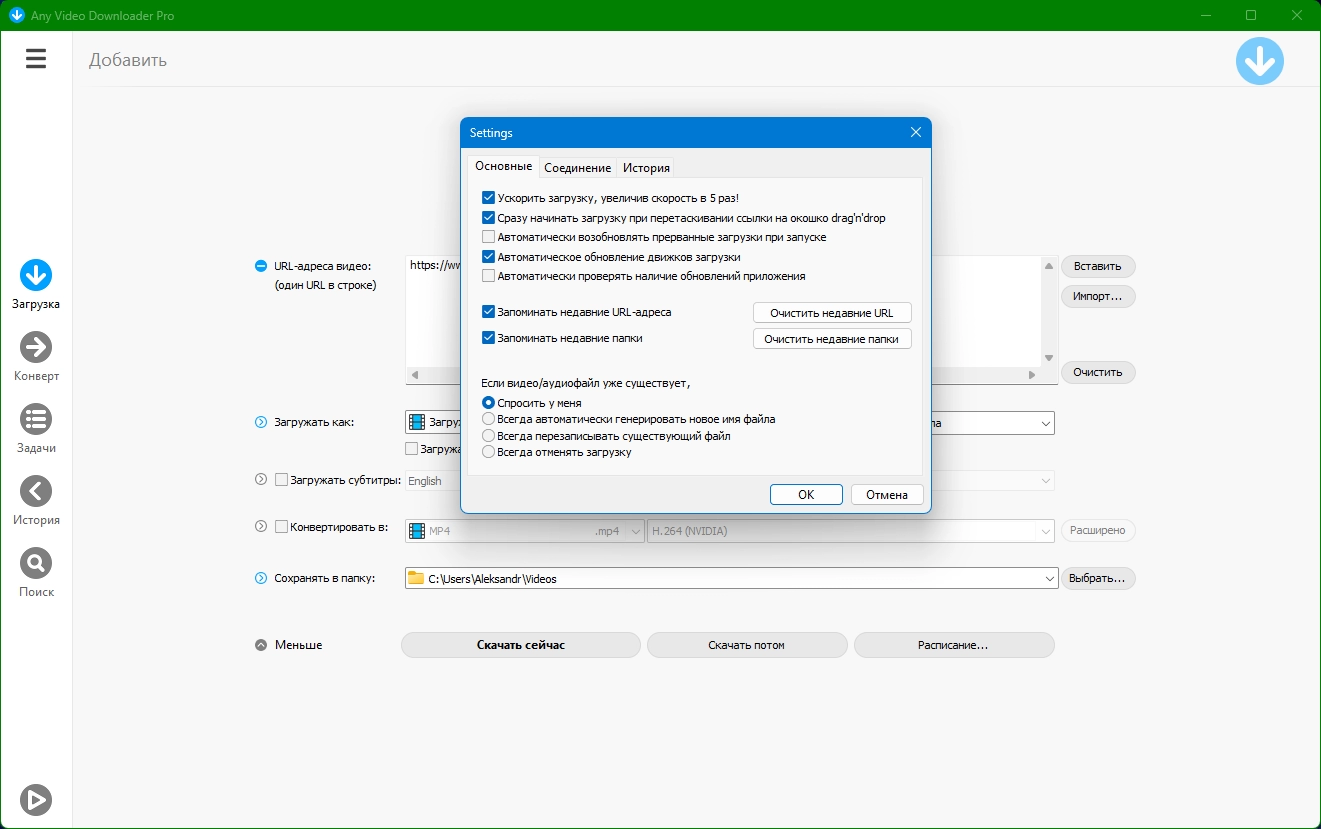Collapse the URL-адреса видео section

261,266
